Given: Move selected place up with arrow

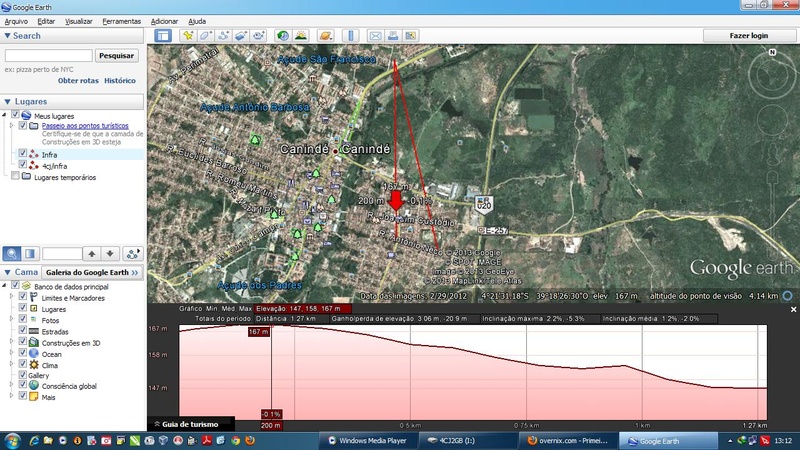Looking at the screenshot, I should [92, 254].
